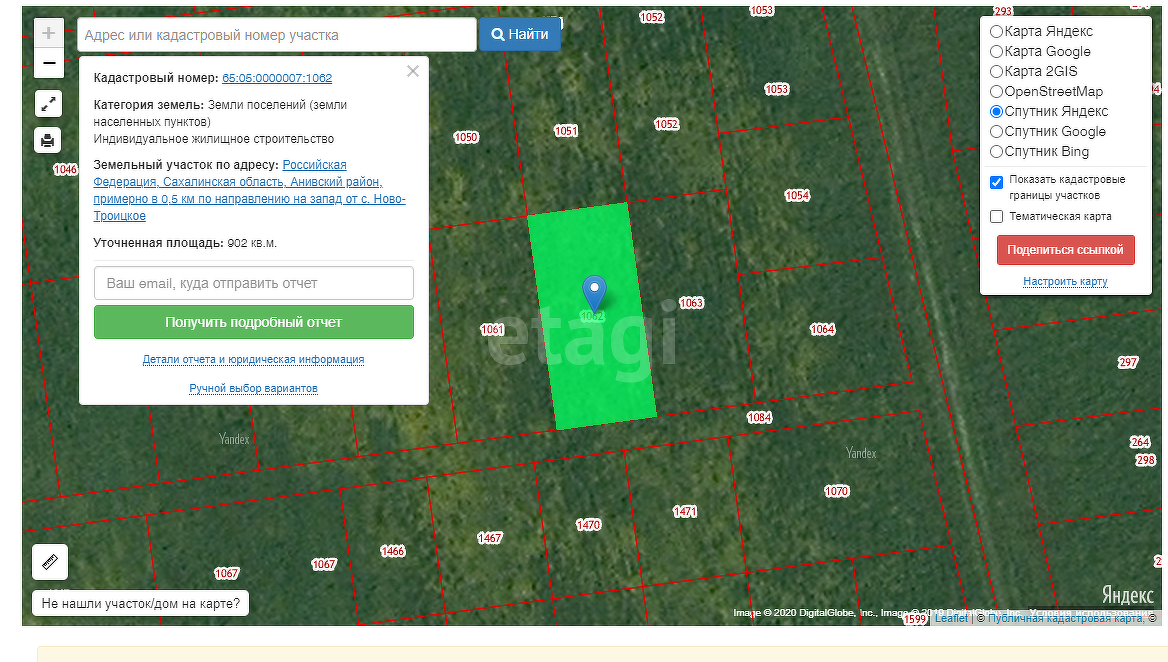The image size is (1168, 662).
Task: Expand Ручной выбор вариантов options
Action: [x=253, y=388]
